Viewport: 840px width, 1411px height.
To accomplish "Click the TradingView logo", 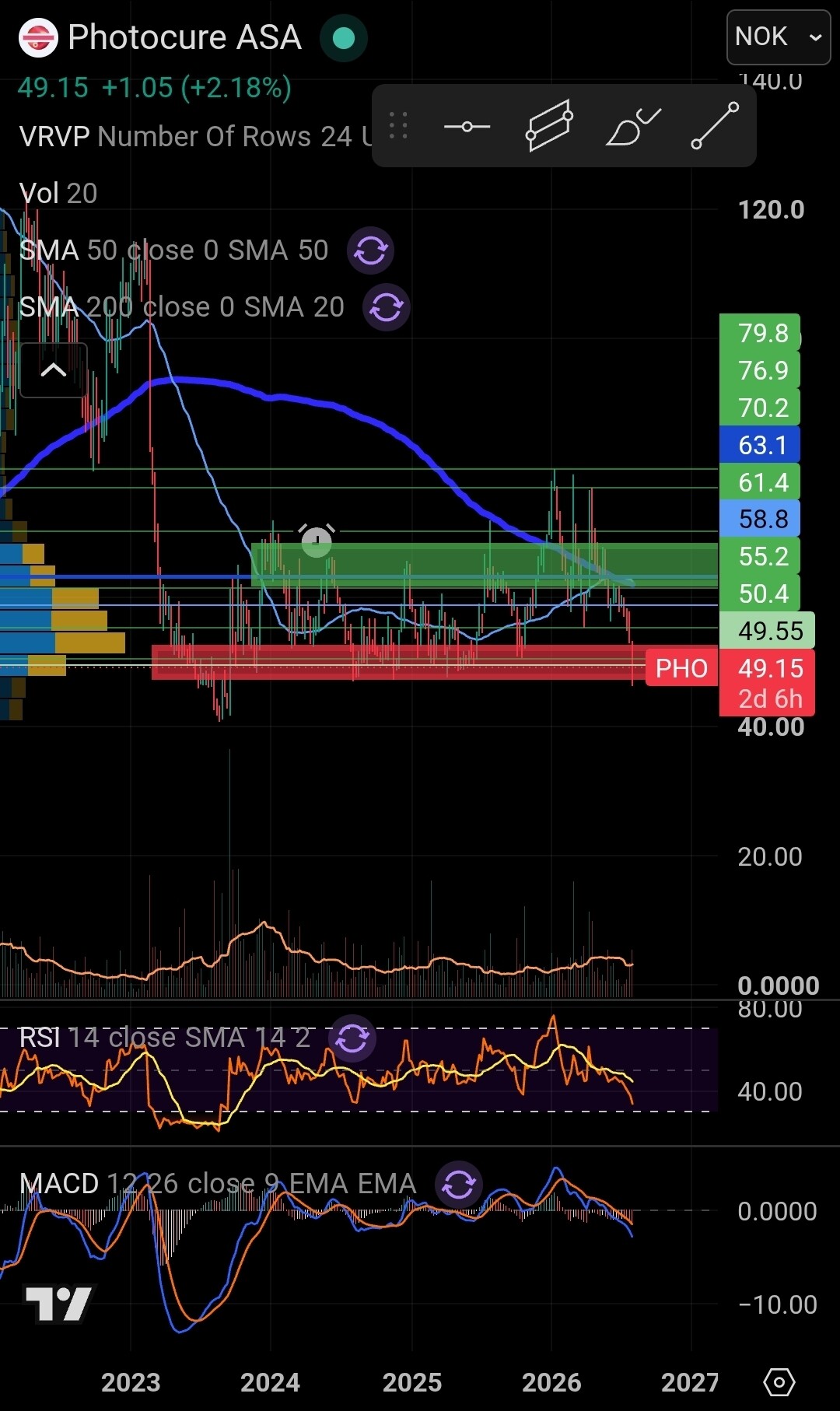I will pyautogui.click(x=58, y=1304).
